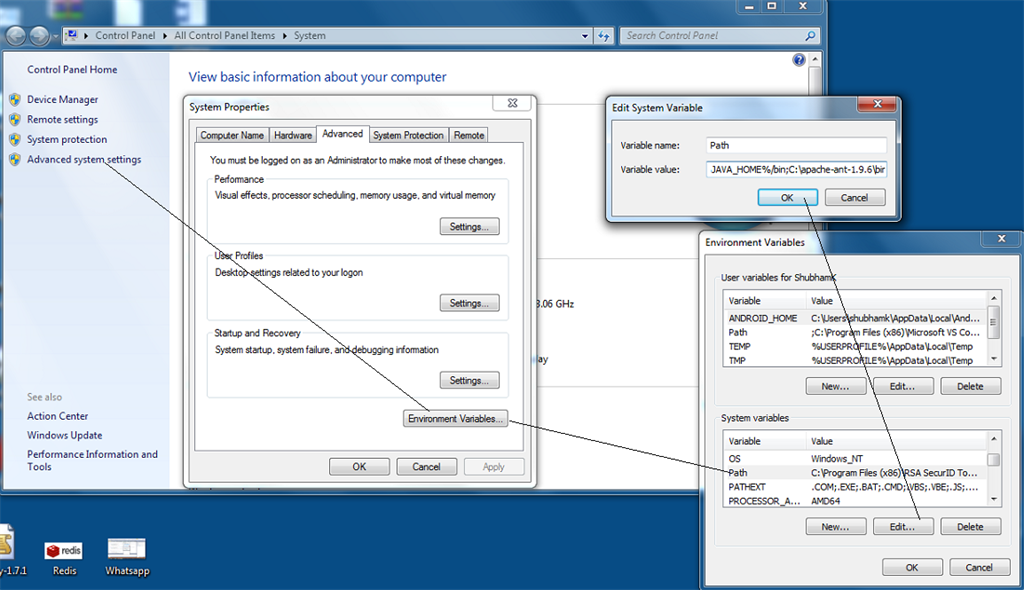The height and width of the screenshot is (590, 1024).
Task: Select Path system variable row
Action: (854, 472)
